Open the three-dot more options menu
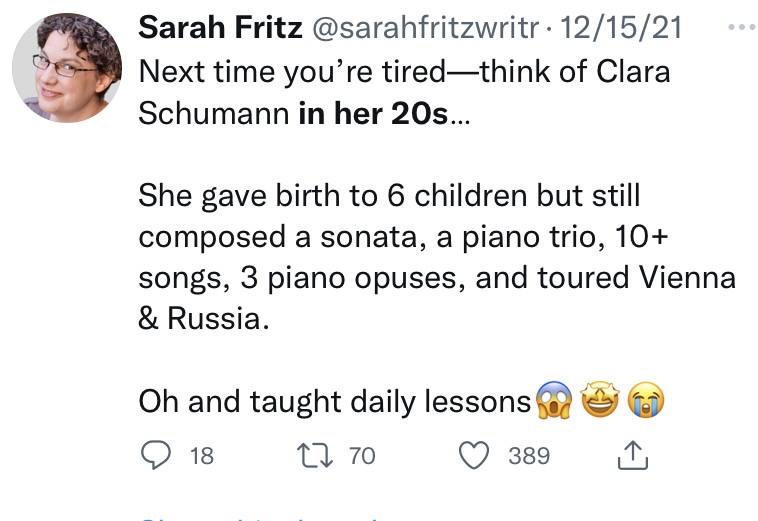The image size is (758, 521). (x=740, y=29)
